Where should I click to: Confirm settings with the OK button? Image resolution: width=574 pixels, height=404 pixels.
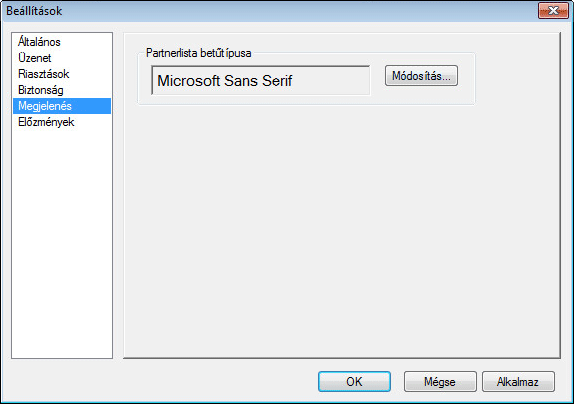pos(354,382)
